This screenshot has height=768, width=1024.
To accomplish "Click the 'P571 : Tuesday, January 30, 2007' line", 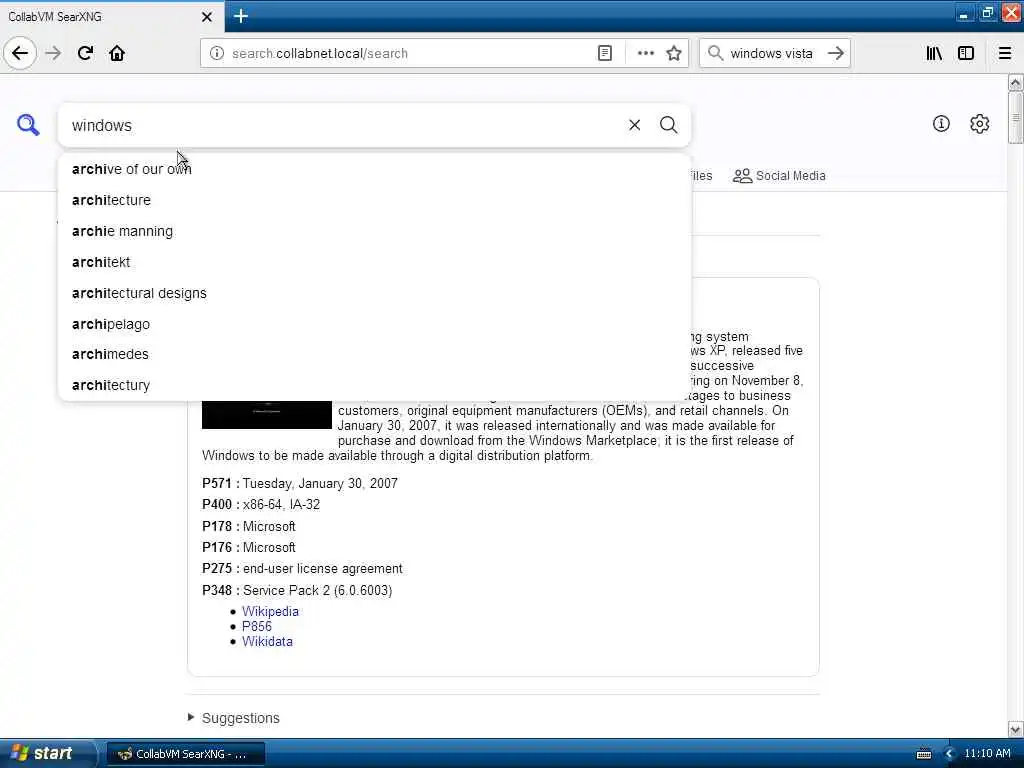I will pos(300,483).
